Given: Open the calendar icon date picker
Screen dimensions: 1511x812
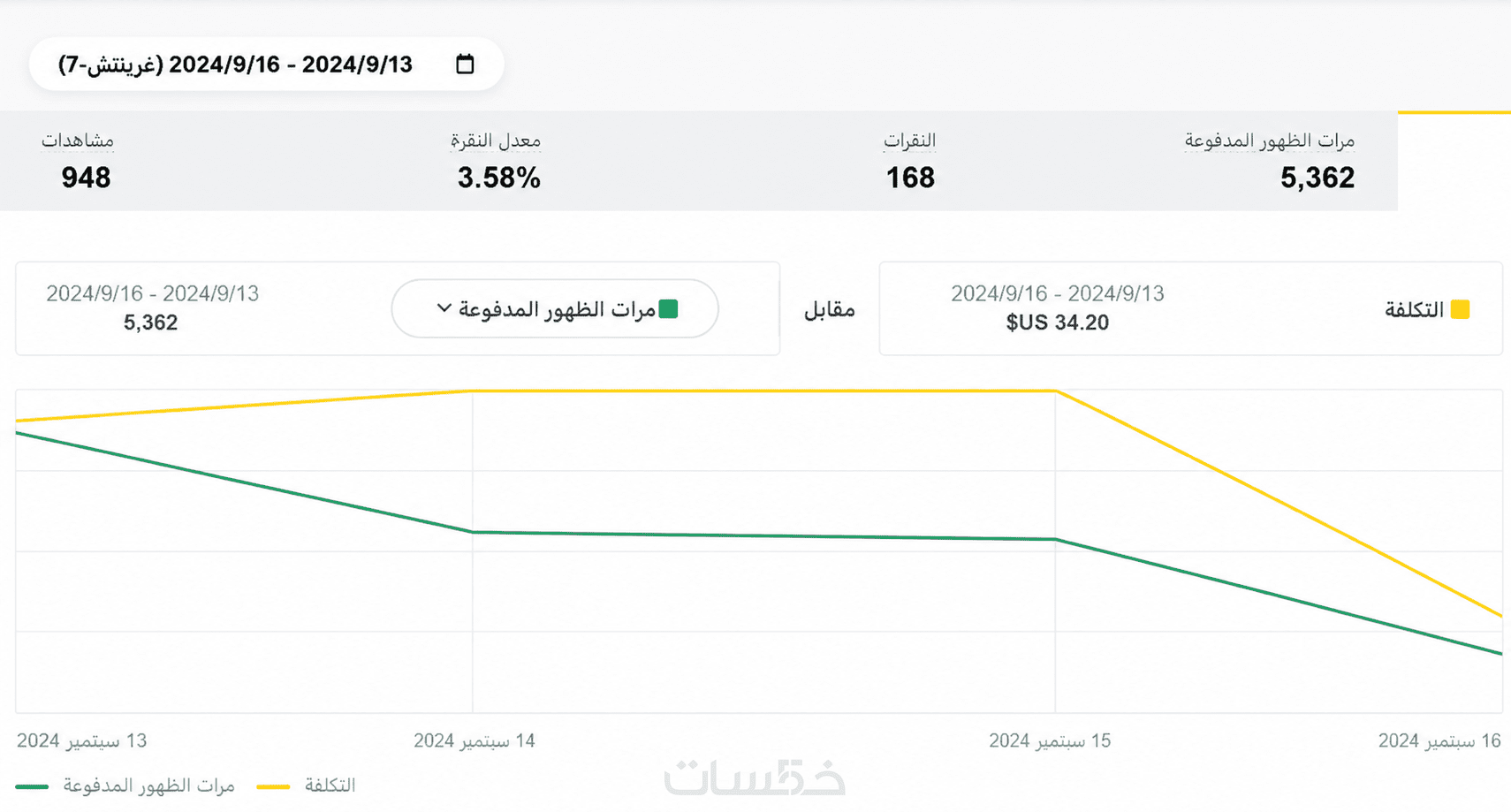Looking at the screenshot, I should [465, 64].
